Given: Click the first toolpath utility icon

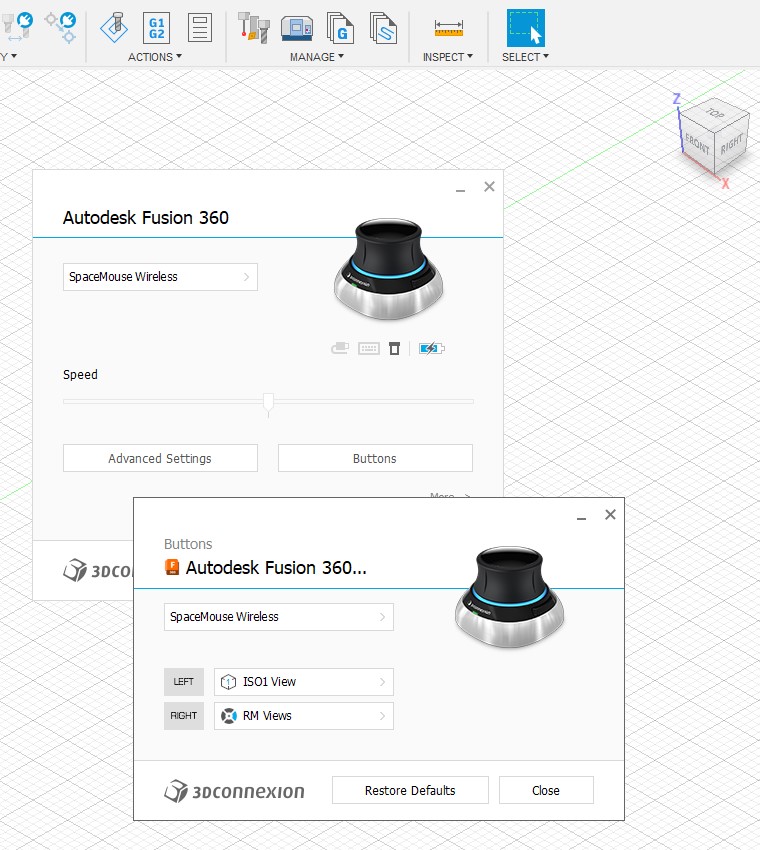Looking at the screenshot, I should [x=17, y=27].
